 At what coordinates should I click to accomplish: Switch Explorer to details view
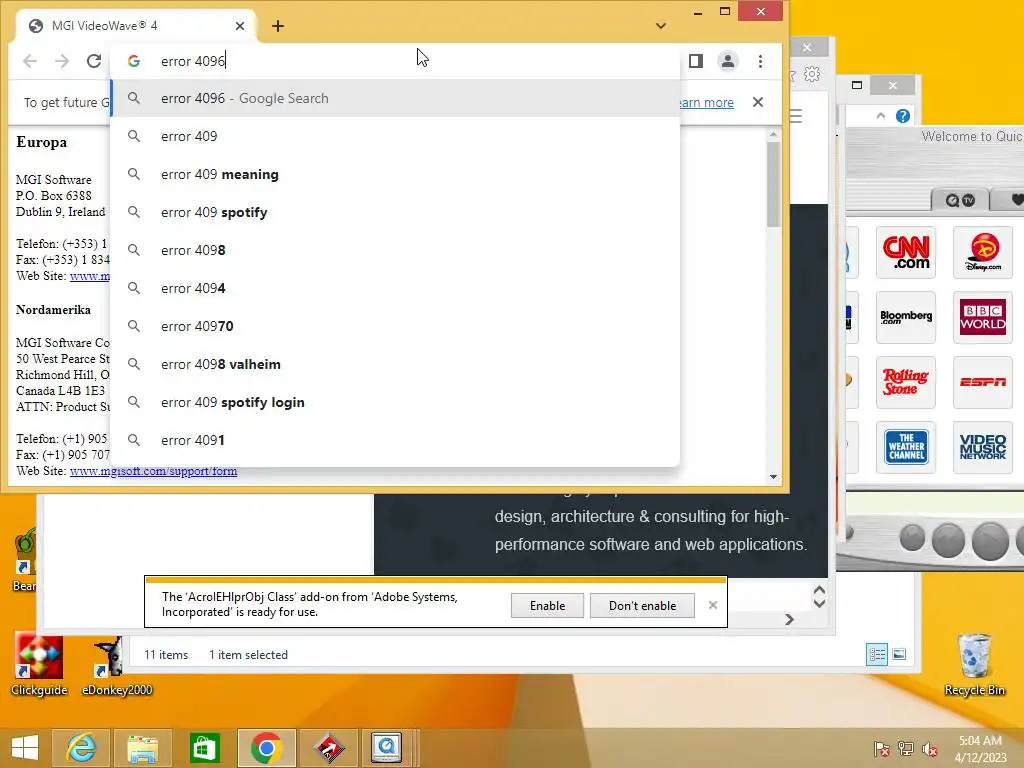(x=876, y=654)
